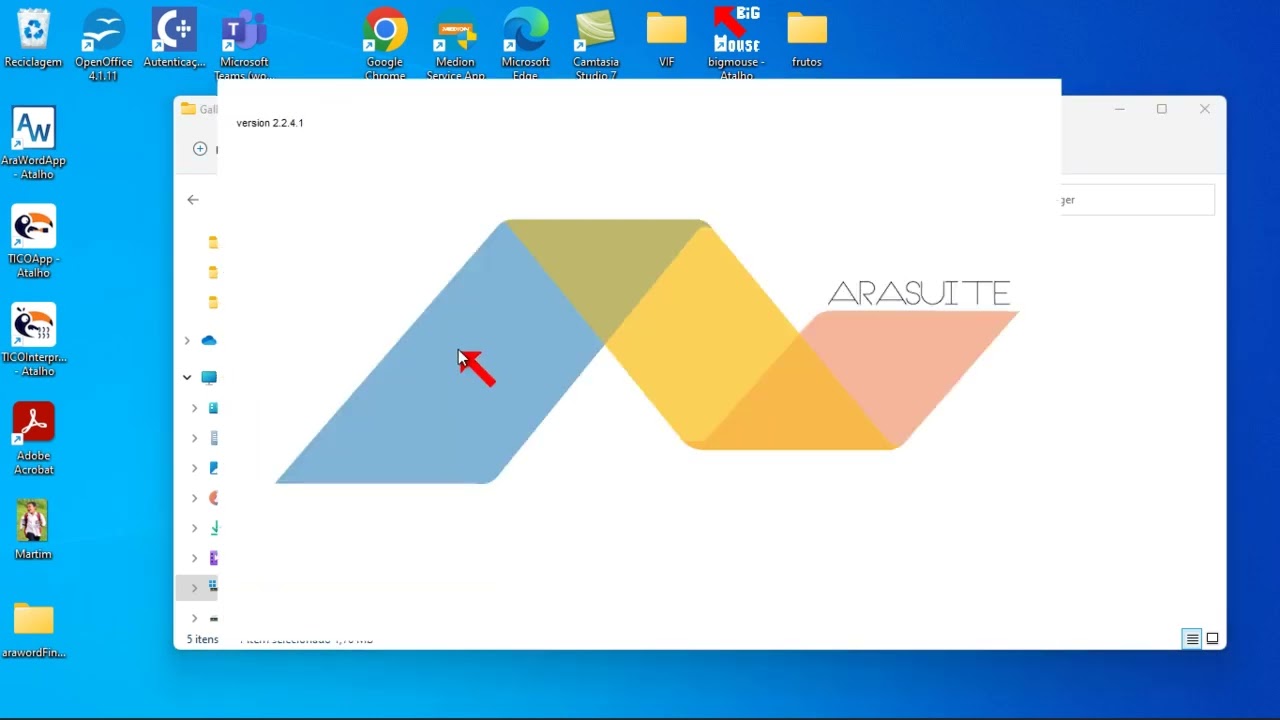Expand the purple Videos item in sidebar
This screenshot has width=1280, height=720.
(x=195, y=558)
